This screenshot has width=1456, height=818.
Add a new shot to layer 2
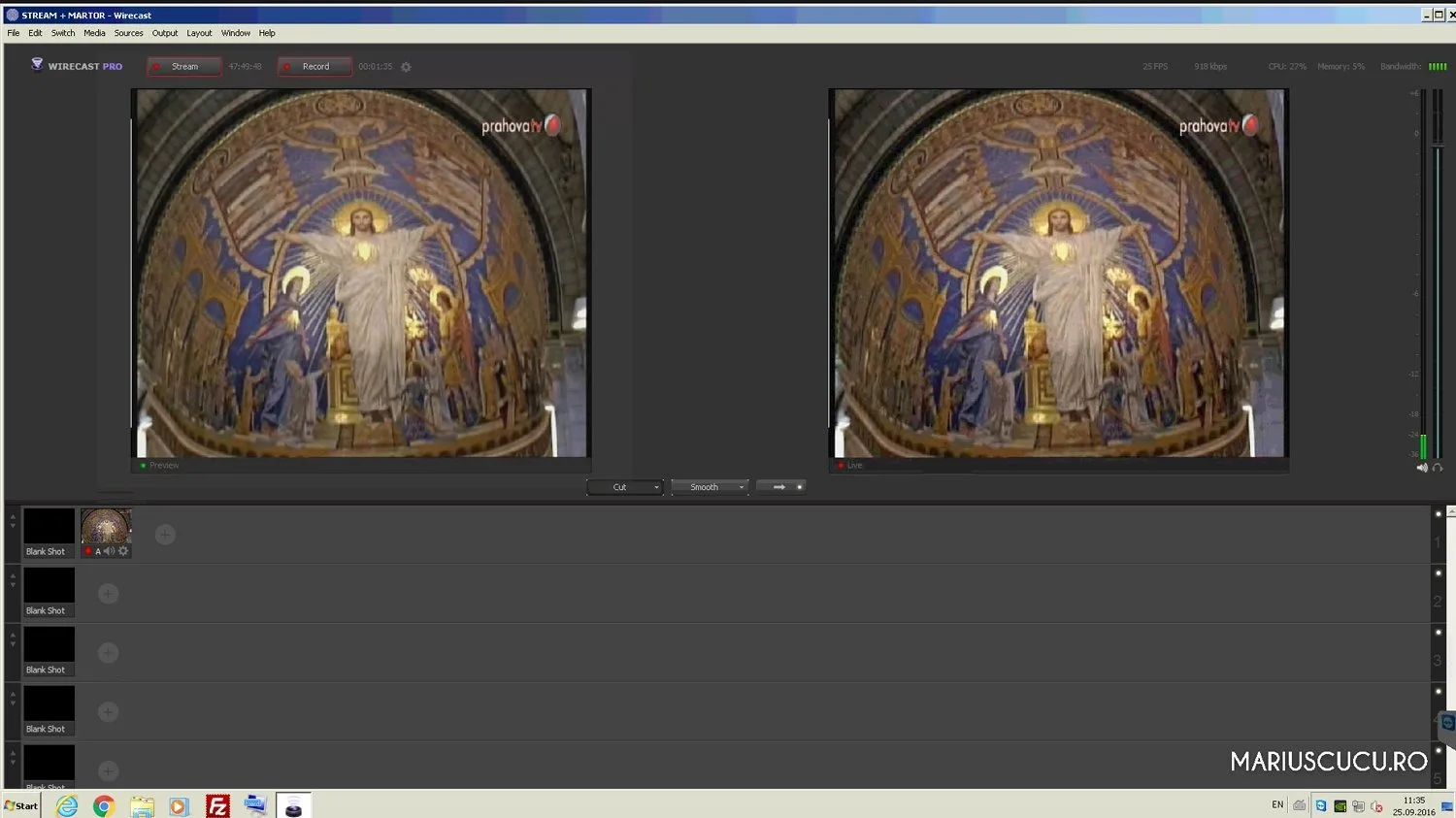coord(108,594)
